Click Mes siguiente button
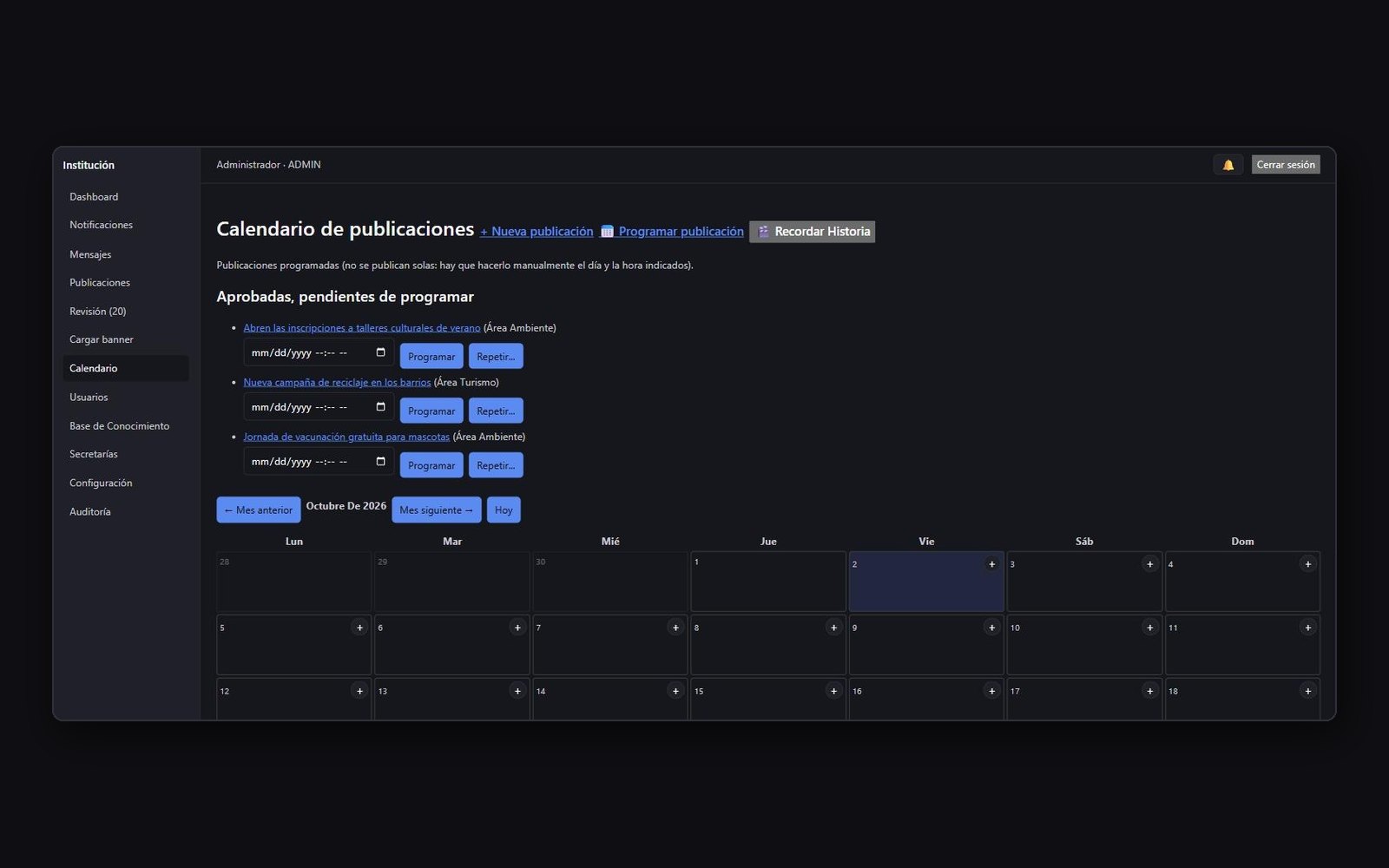 (x=437, y=510)
